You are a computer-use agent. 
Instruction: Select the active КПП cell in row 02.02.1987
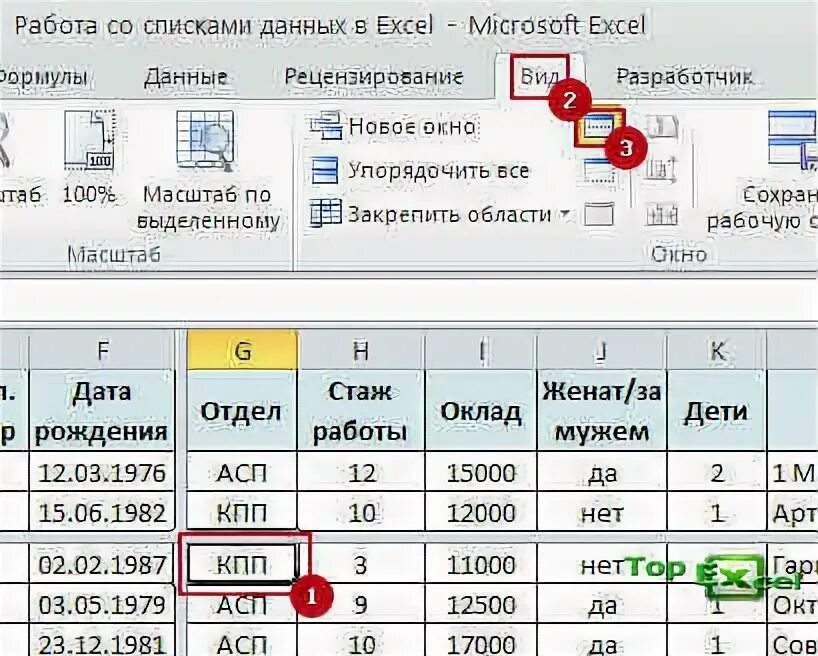242,564
